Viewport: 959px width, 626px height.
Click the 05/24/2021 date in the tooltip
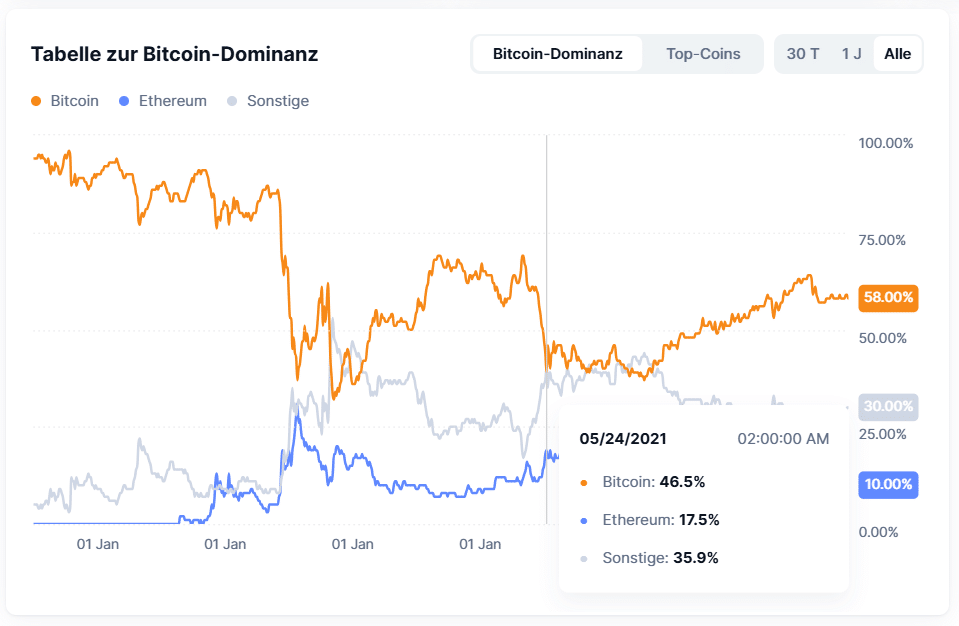(x=623, y=439)
